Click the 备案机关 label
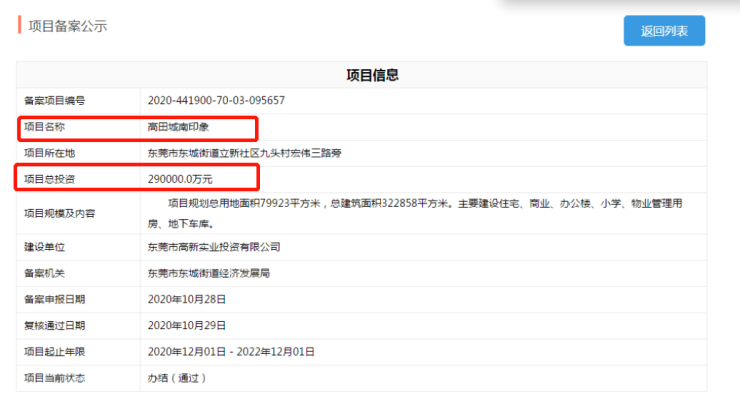This screenshot has height=404, width=740. tap(44, 273)
